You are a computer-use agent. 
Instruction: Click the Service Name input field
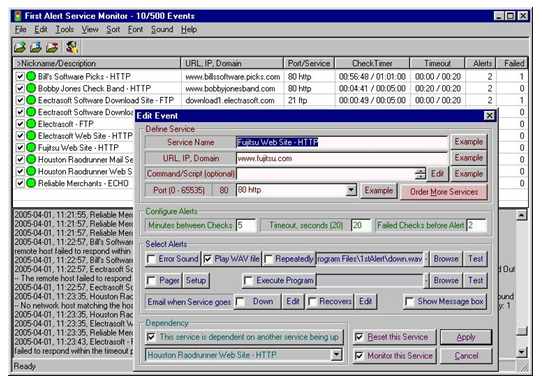[342, 142]
